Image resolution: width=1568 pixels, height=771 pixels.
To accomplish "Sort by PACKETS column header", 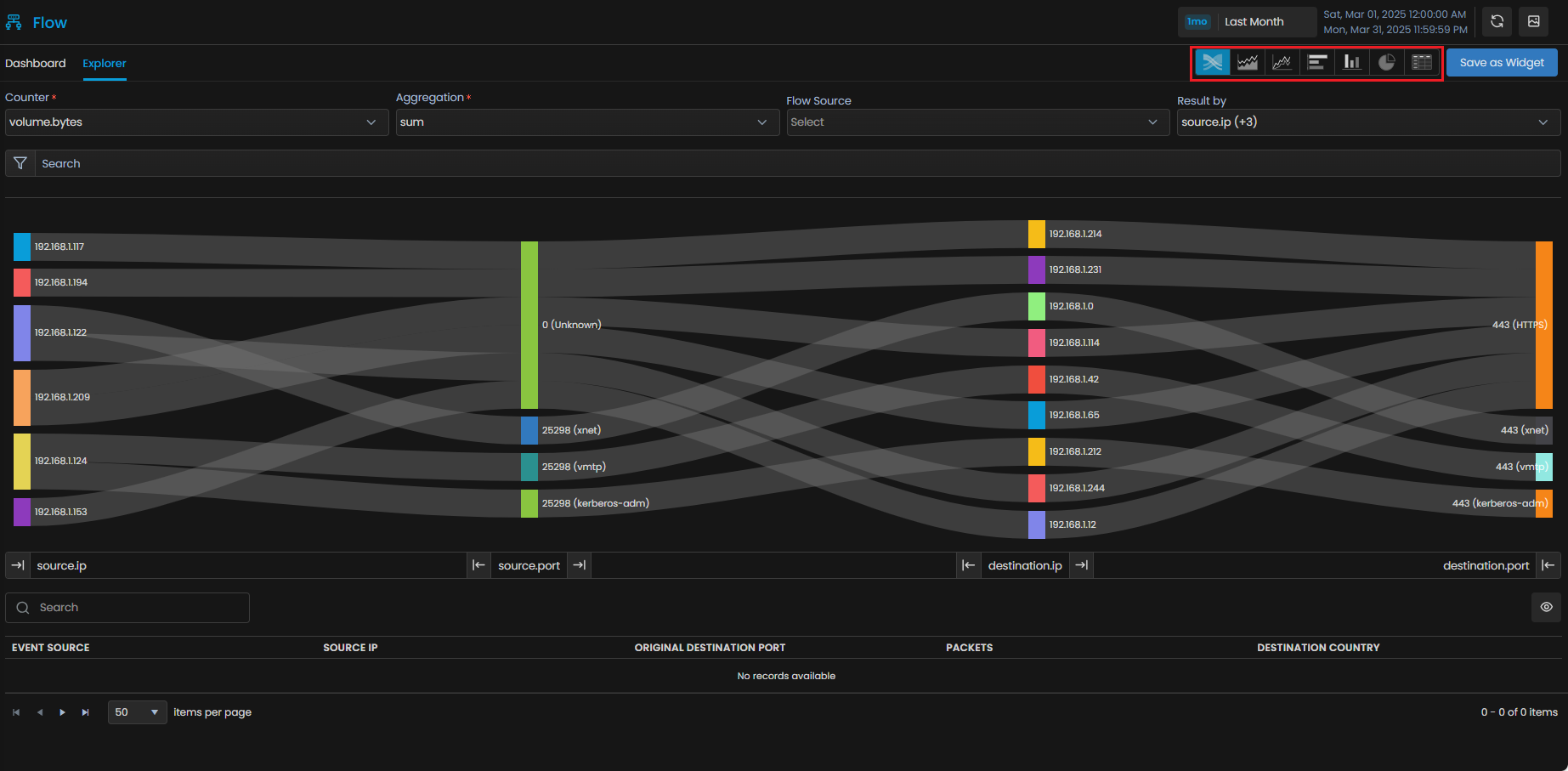I will tap(969, 648).
